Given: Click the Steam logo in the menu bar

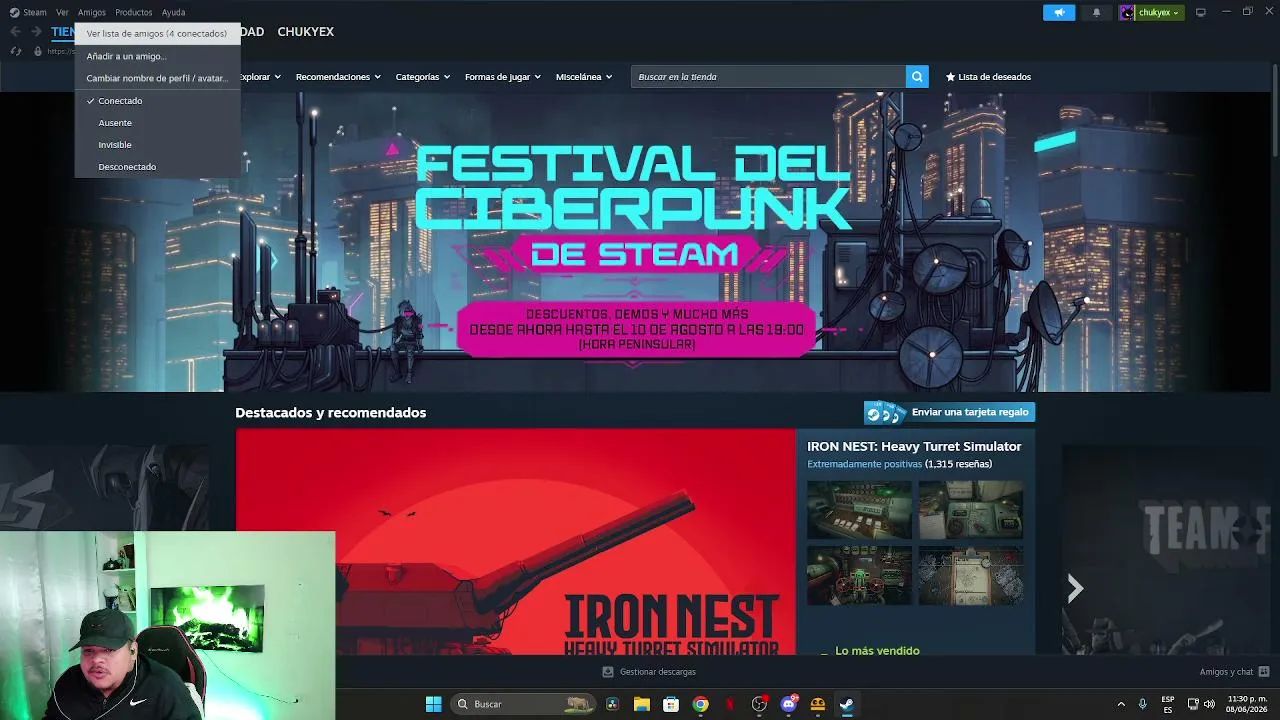Looking at the screenshot, I should pyautogui.click(x=14, y=12).
